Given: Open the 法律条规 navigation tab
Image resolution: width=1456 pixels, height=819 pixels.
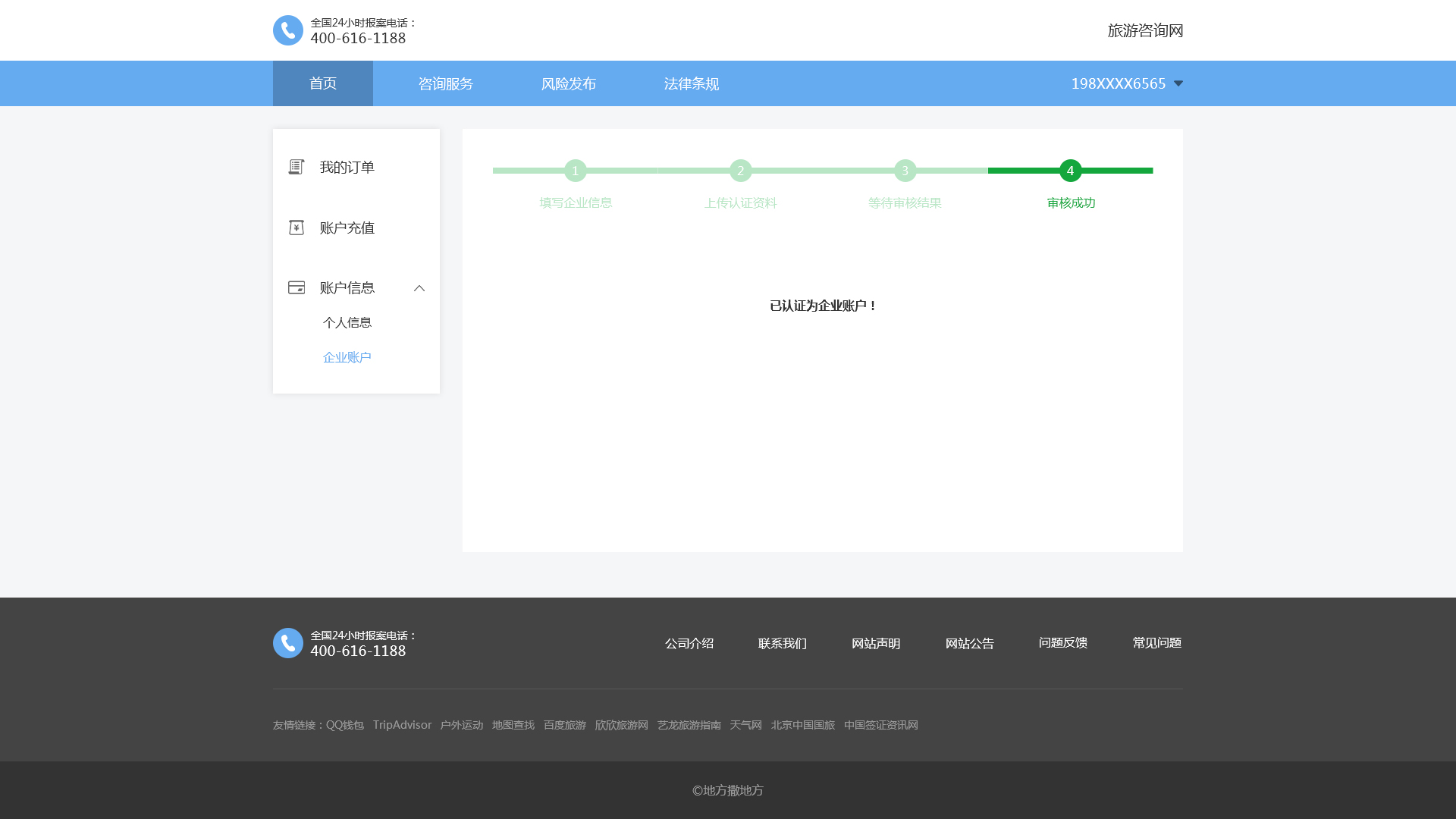Looking at the screenshot, I should click(692, 83).
